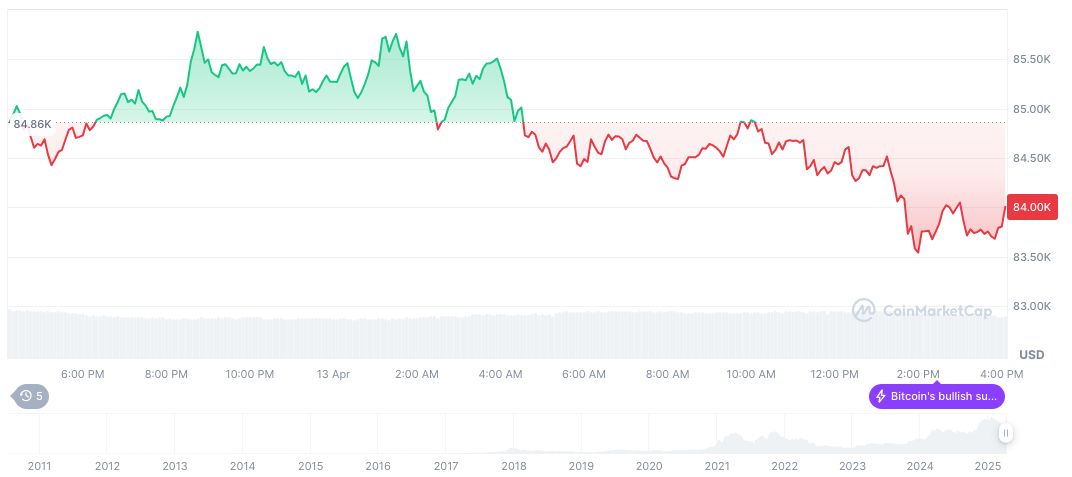The width and height of the screenshot is (1072, 477).
Task: Click the 4:00 PM time axis label
Action: pyautogui.click(x=1001, y=374)
